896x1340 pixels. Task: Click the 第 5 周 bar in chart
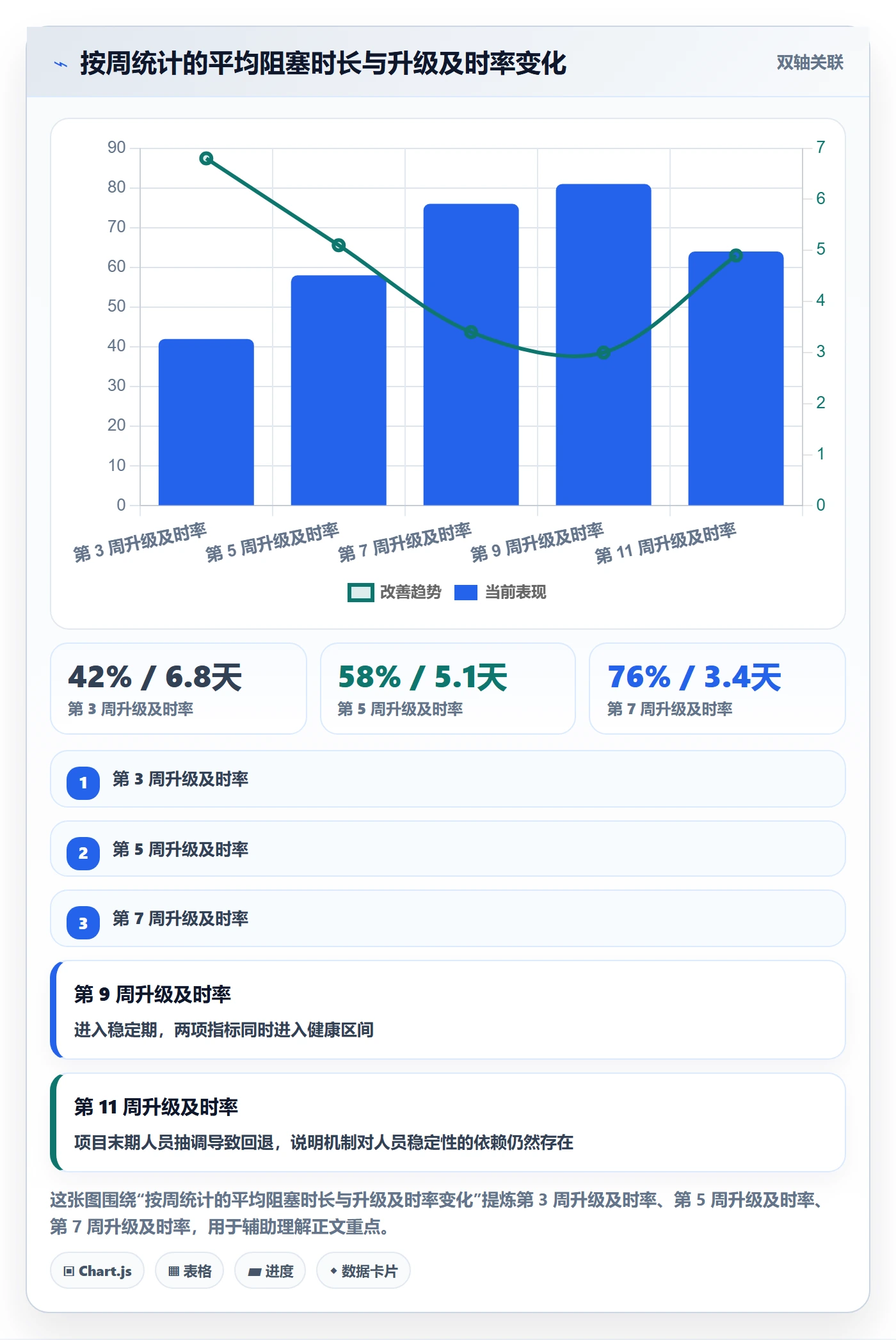339,390
